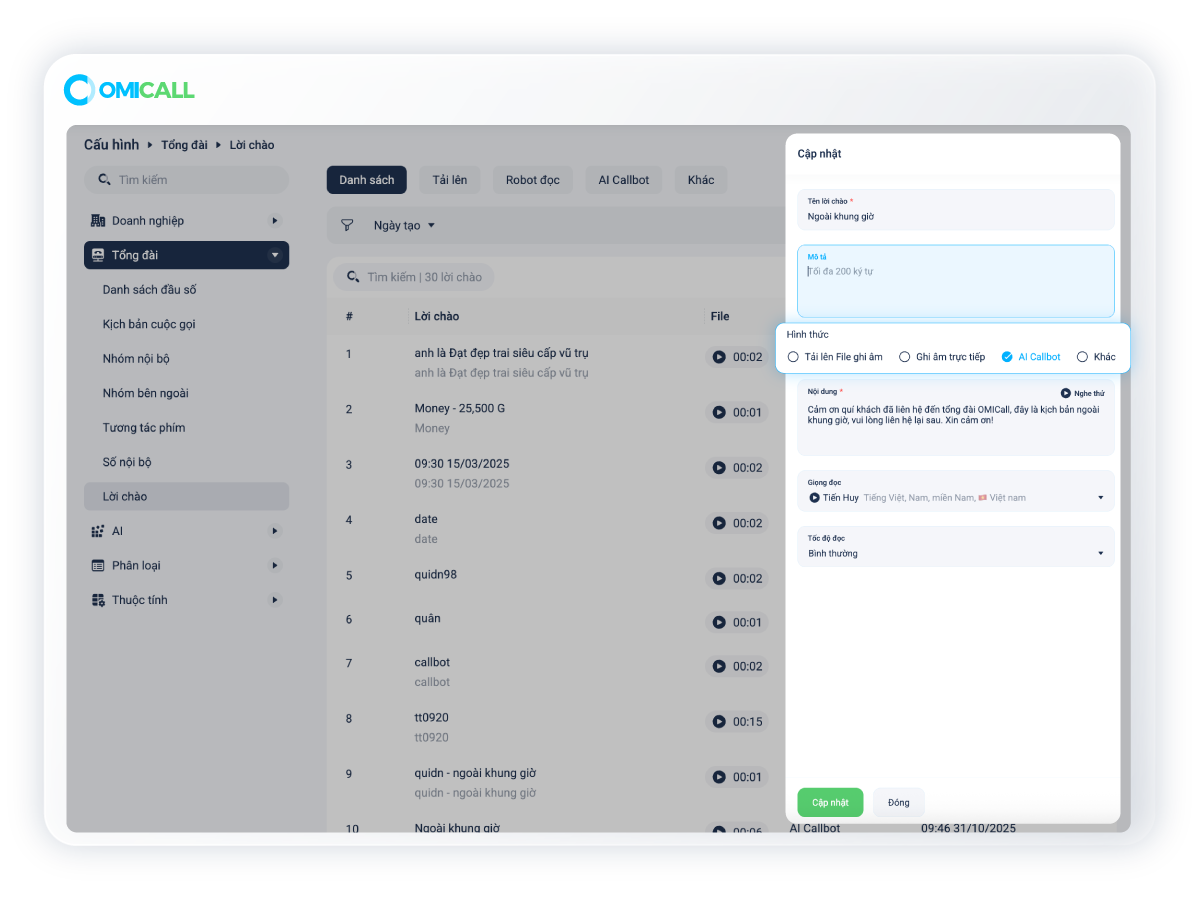The image size is (1200, 900).
Task: Click the AI sidebar icon
Action: pyautogui.click(x=98, y=531)
